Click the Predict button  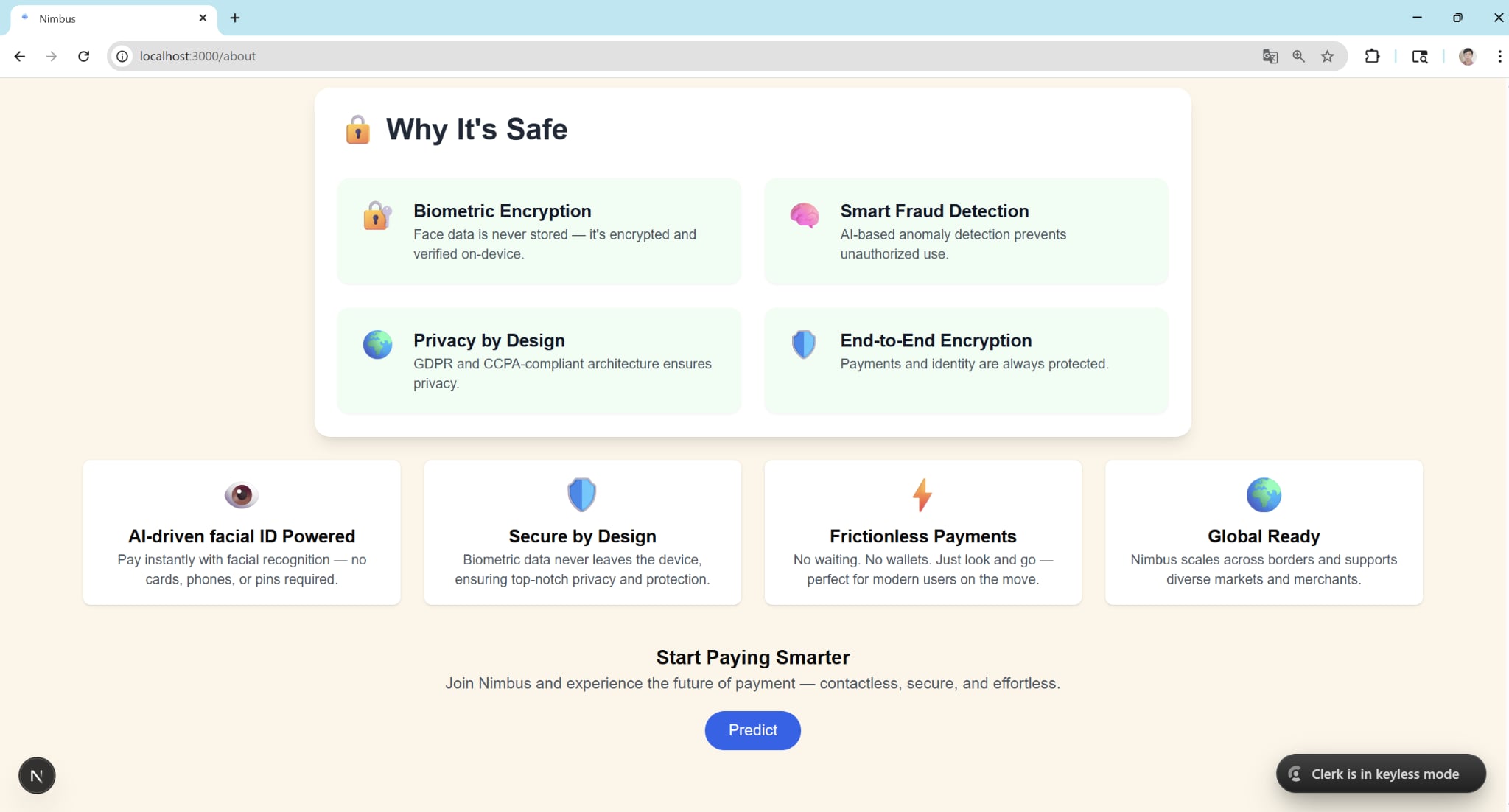[752, 730]
